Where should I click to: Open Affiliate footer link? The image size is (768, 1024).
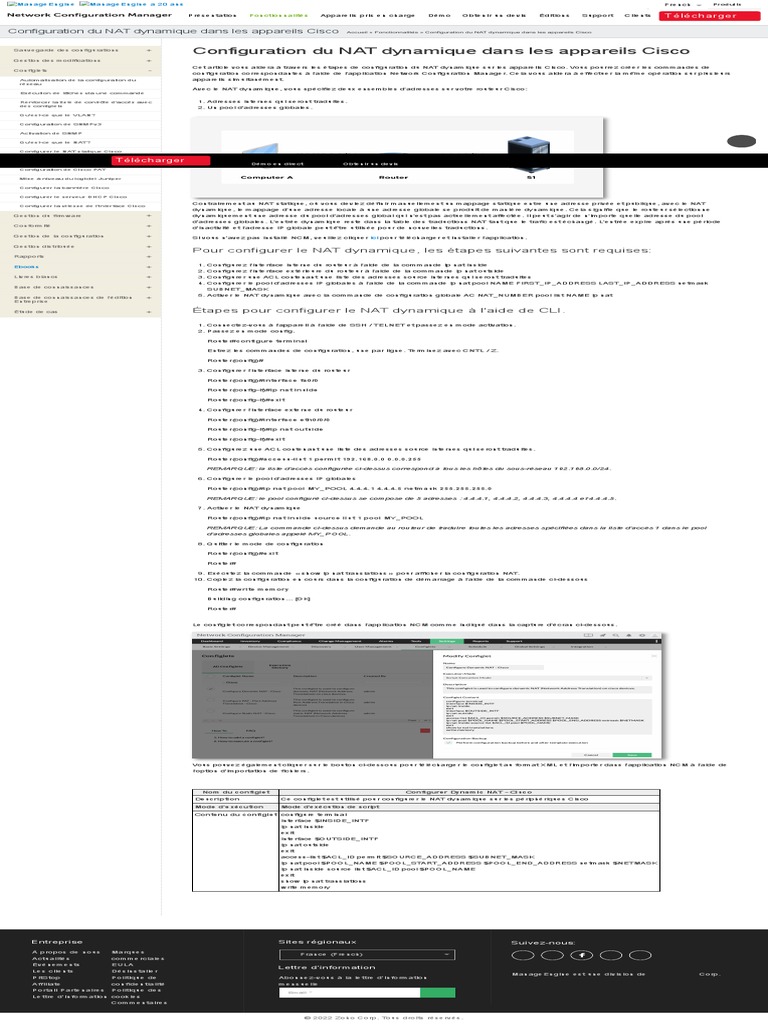point(46,984)
